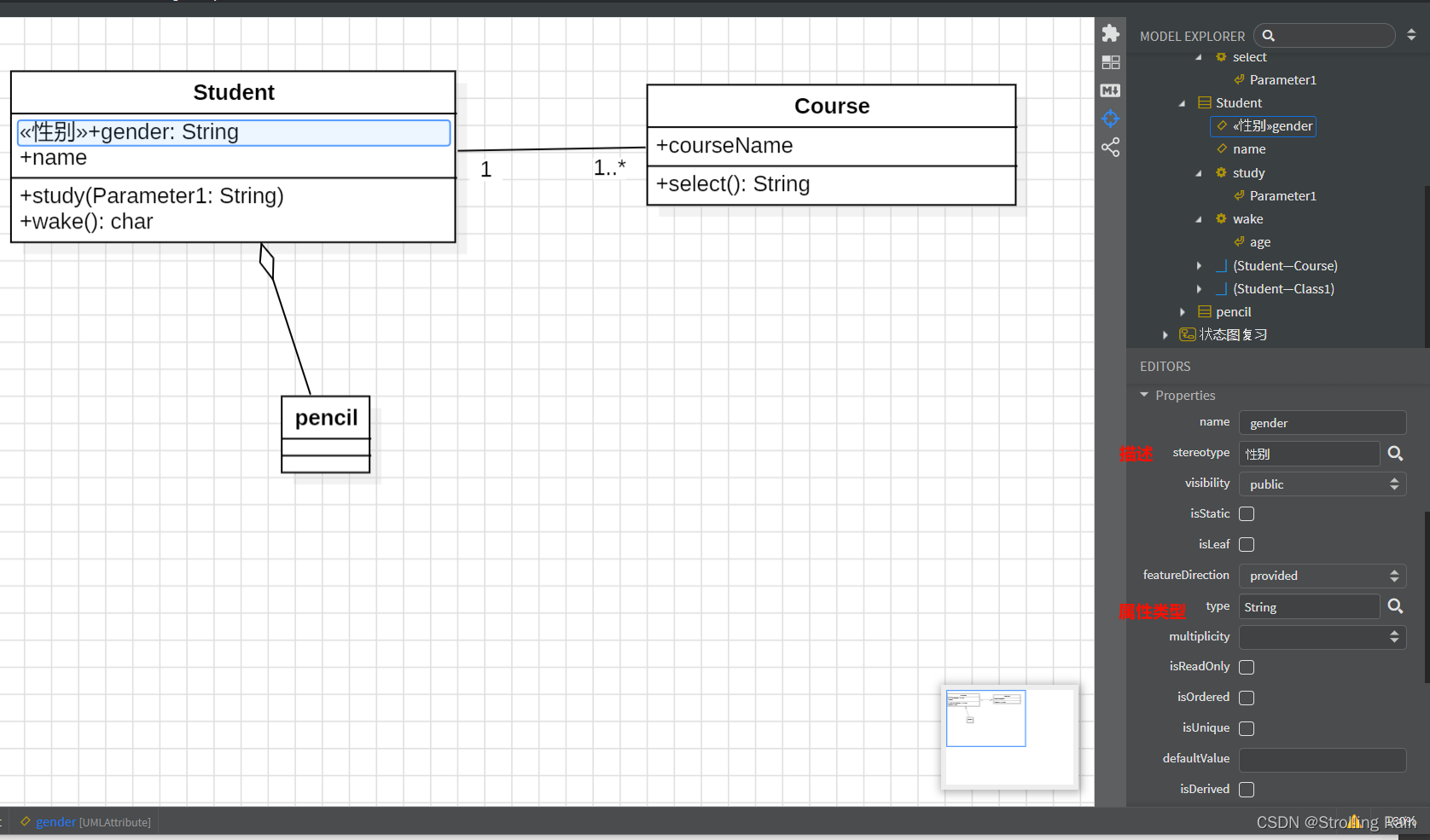This screenshot has width=1430, height=840.
Task: Click the type field showing String
Action: 1309,606
